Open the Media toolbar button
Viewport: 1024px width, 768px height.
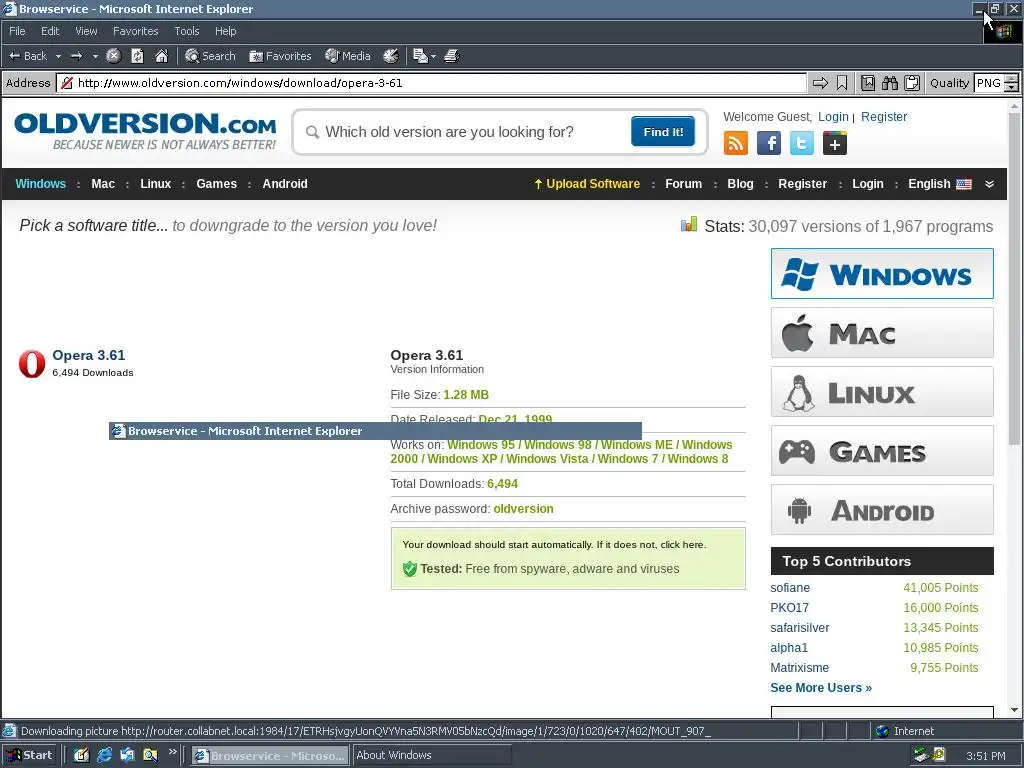[x=348, y=56]
